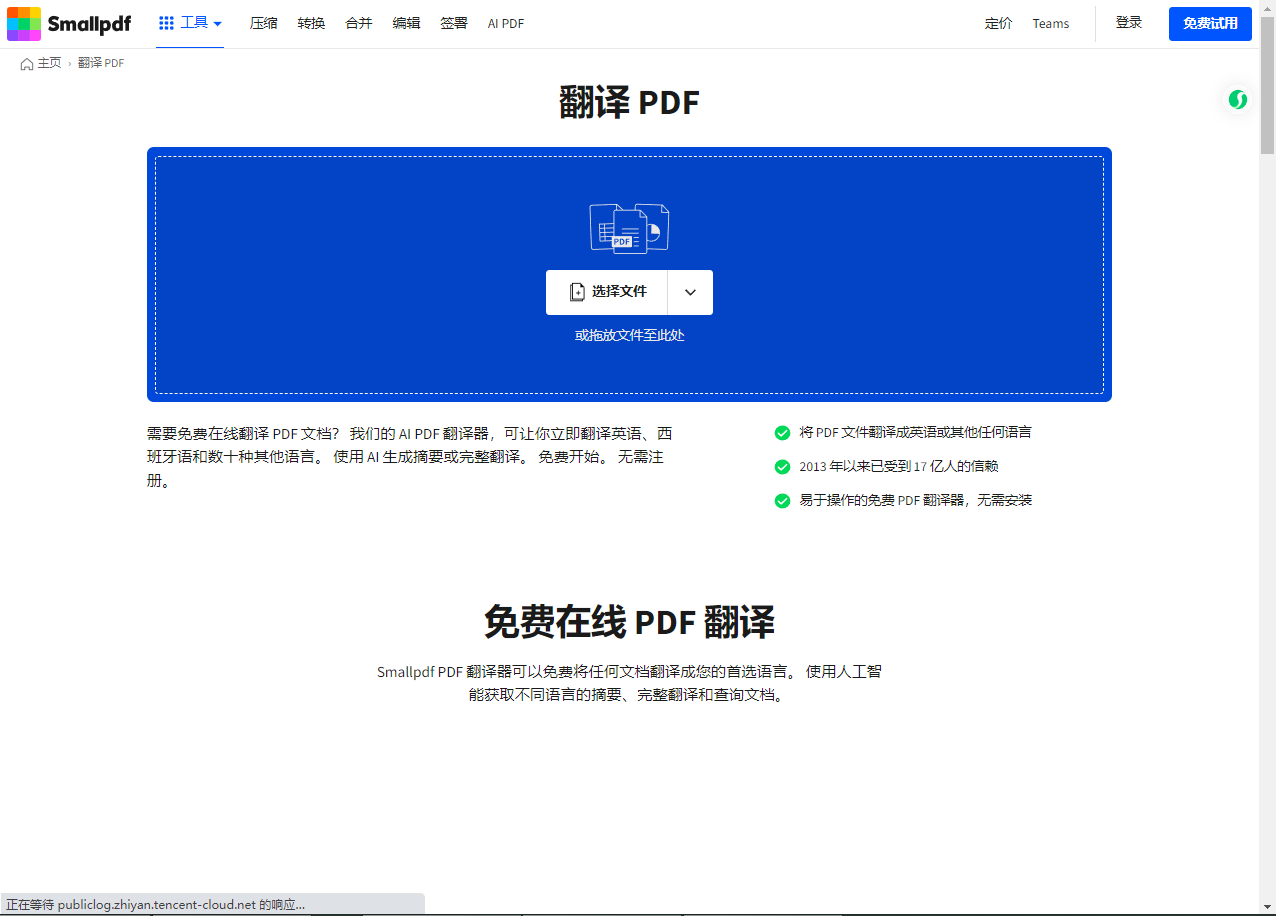Image resolution: width=1276 pixels, height=916 pixels.
Task: Open the AI PDF menu item
Action: click(x=506, y=23)
